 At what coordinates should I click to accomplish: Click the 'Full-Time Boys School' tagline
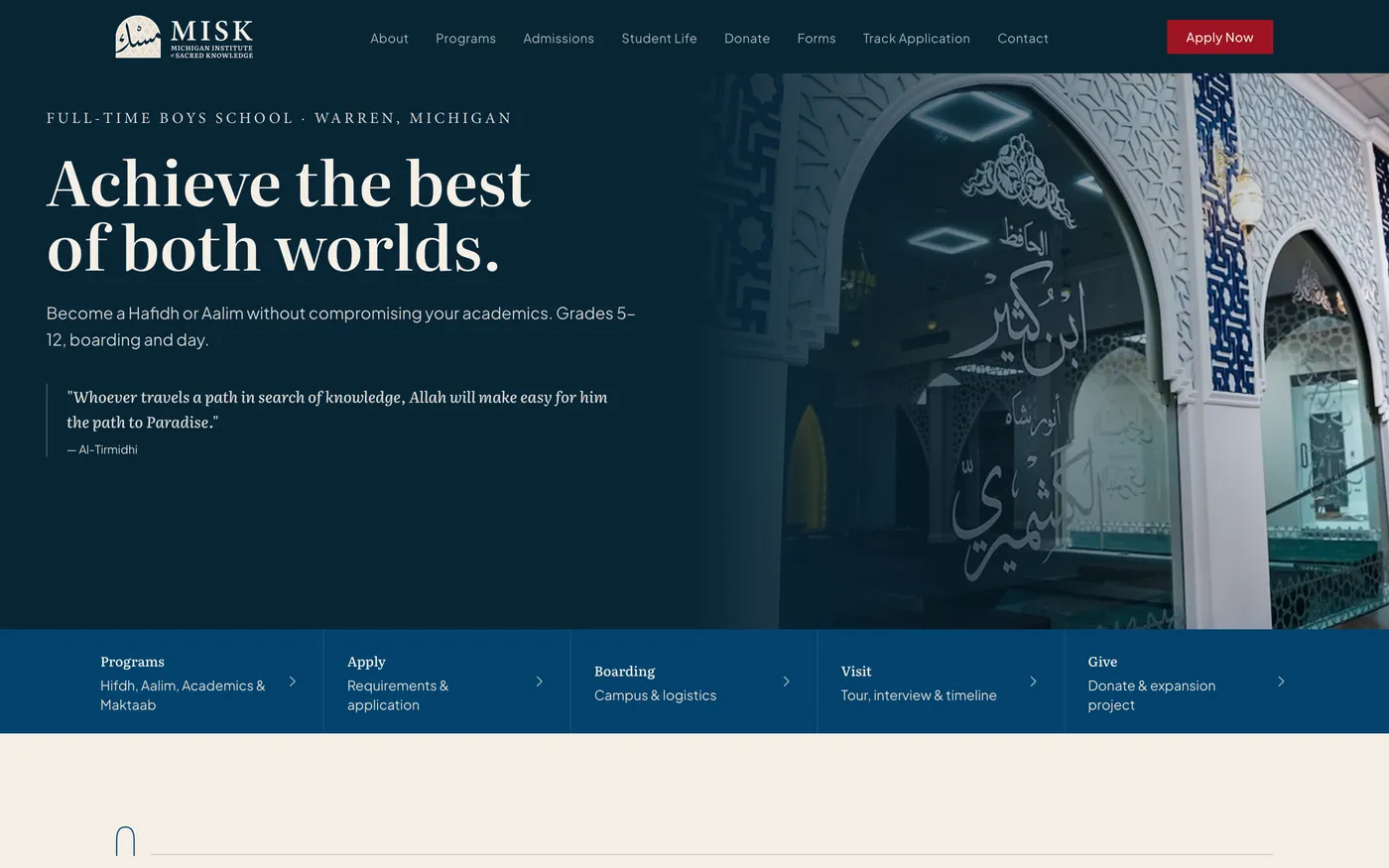279,118
